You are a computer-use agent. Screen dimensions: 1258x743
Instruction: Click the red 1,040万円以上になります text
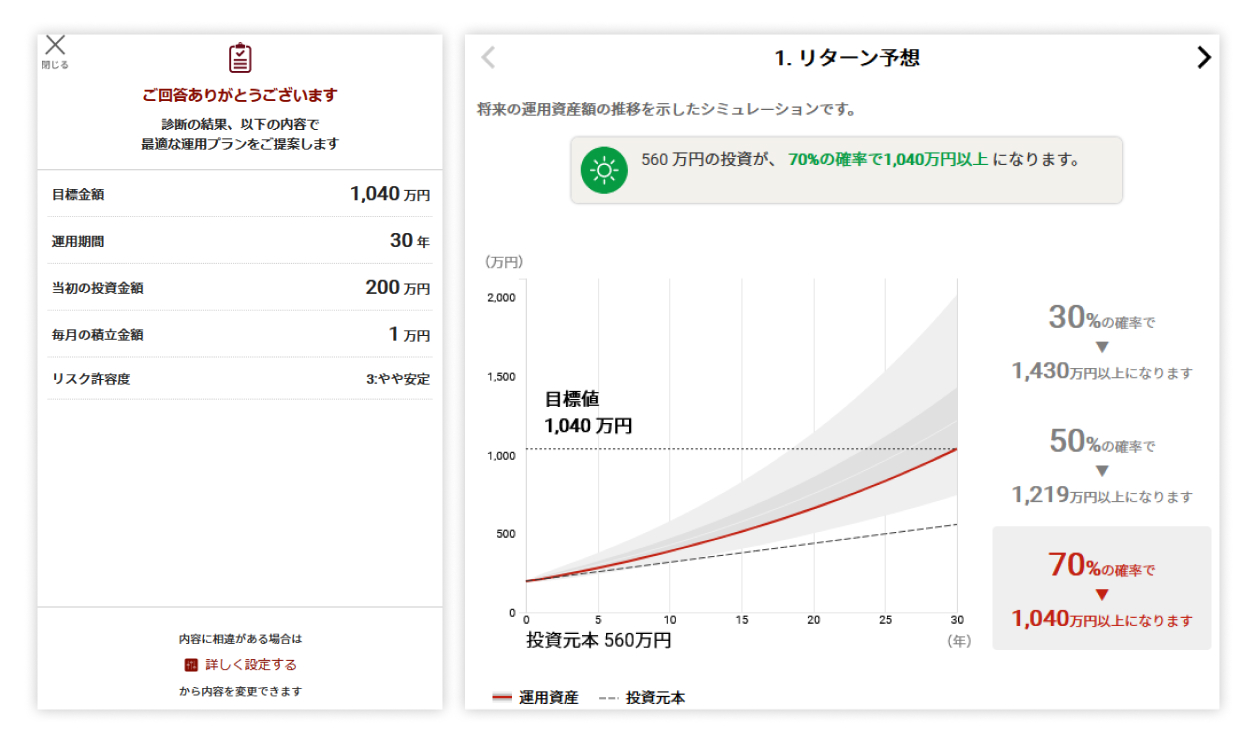point(1102,619)
